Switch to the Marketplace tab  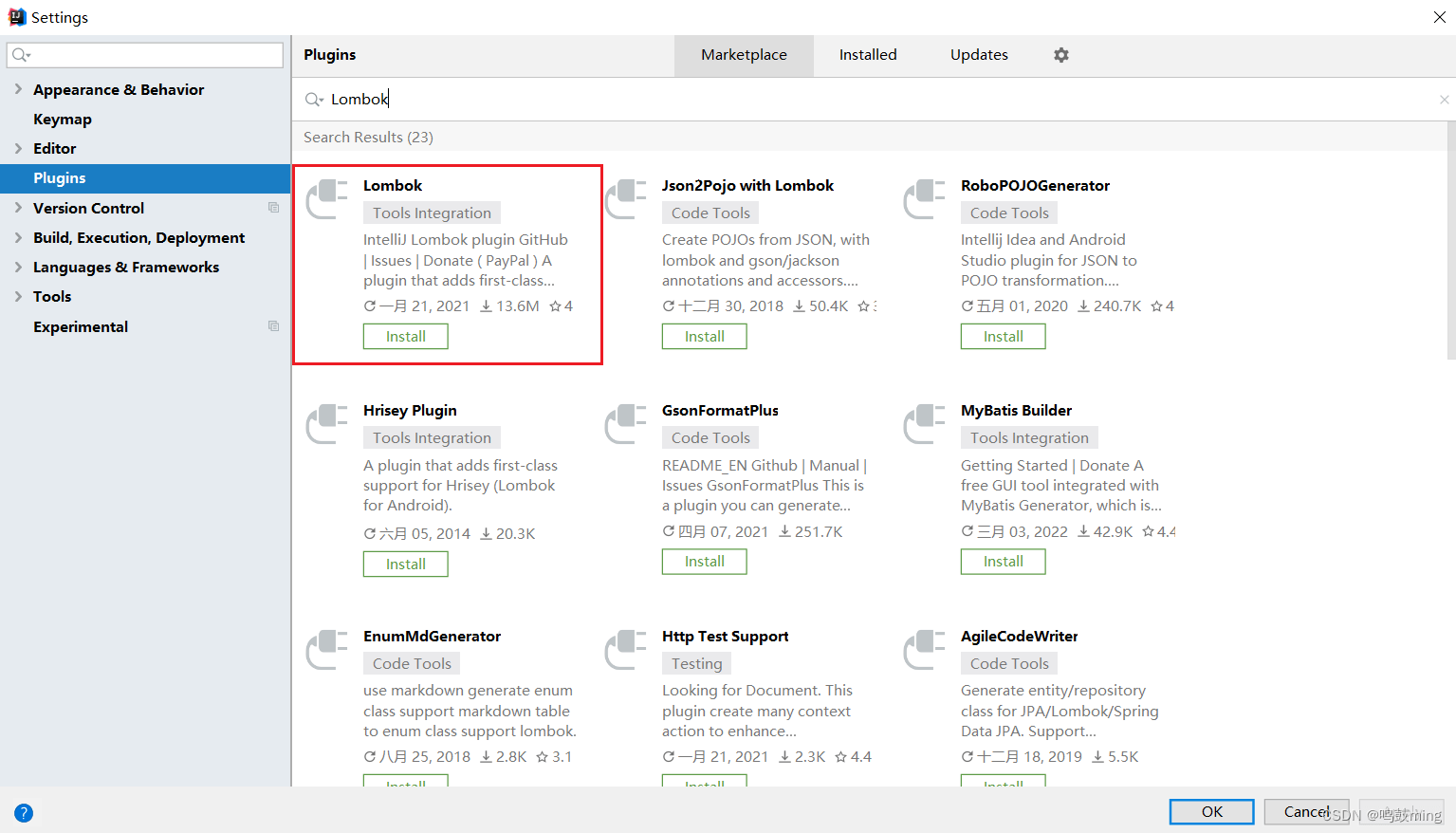point(744,55)
